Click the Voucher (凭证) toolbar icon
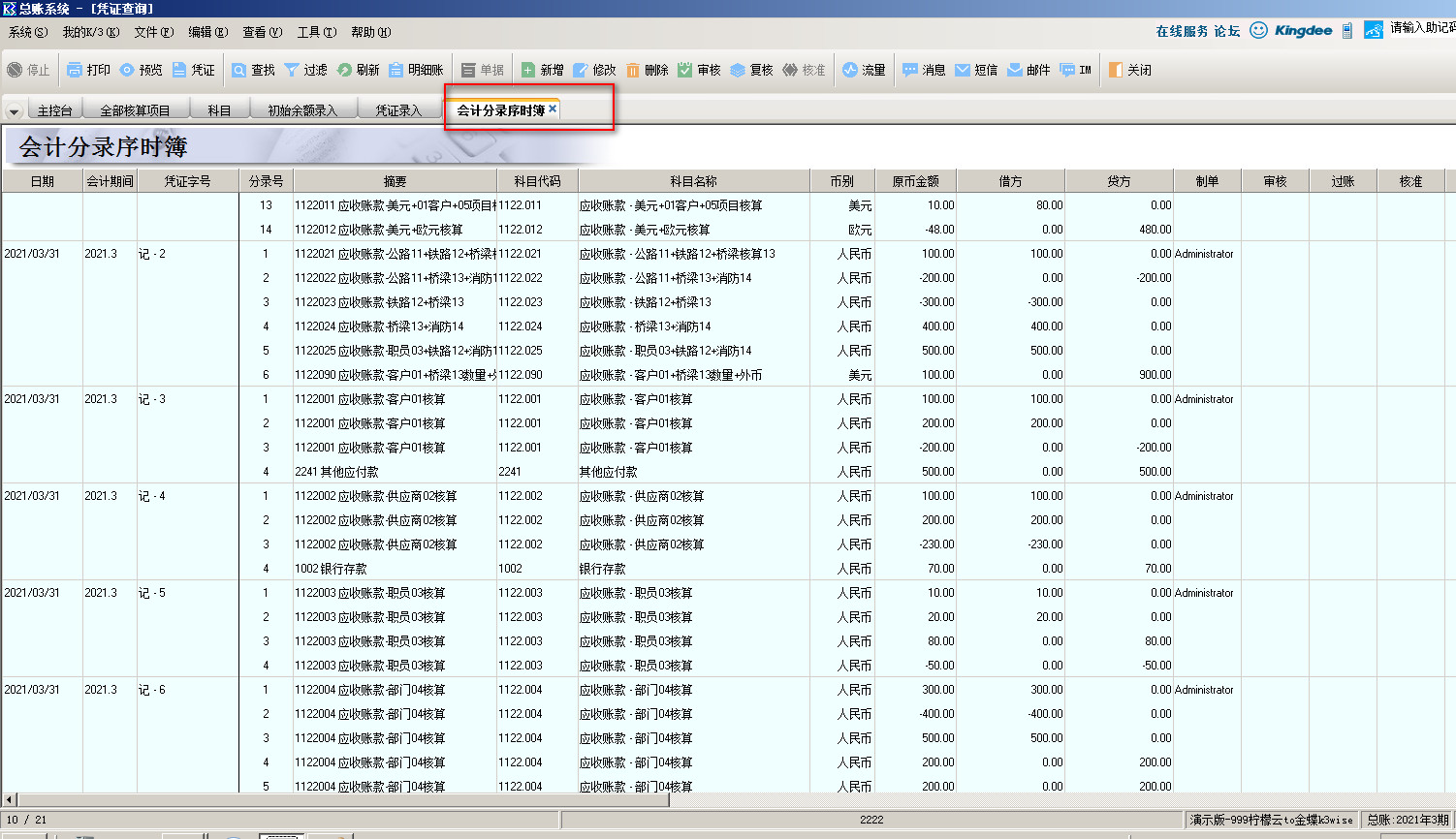1456x839 pixels. point(179,70)
